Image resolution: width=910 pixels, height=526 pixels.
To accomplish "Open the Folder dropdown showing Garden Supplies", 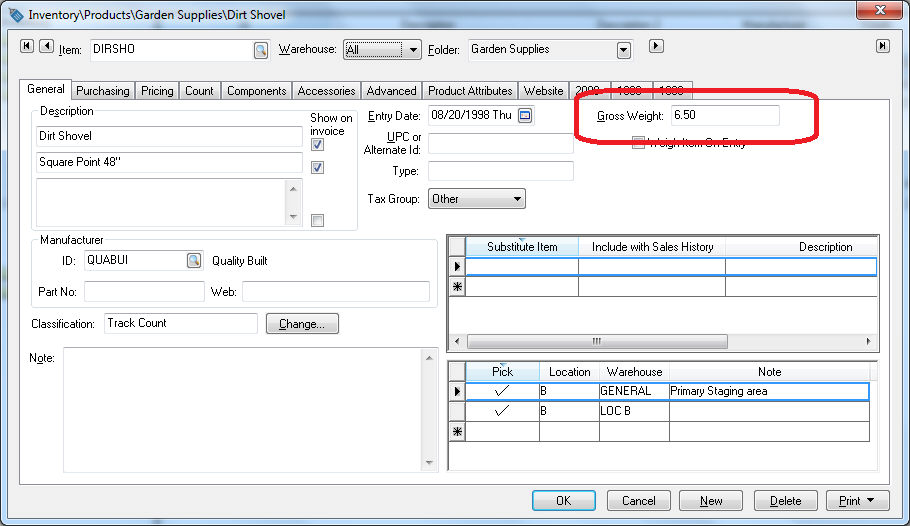I will (x=624, y=51).
